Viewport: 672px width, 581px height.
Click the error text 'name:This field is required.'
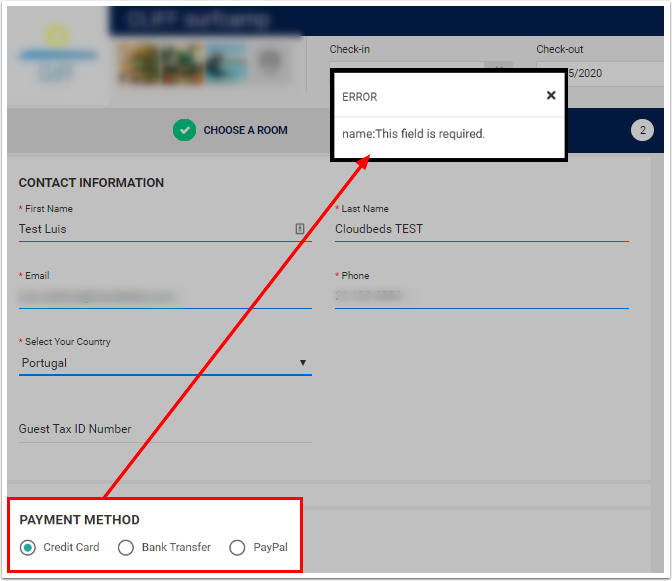413,134
